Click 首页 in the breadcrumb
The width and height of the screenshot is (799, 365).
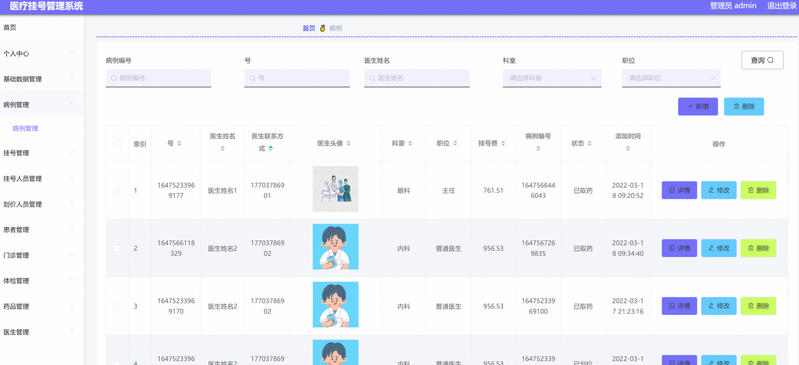309,29
